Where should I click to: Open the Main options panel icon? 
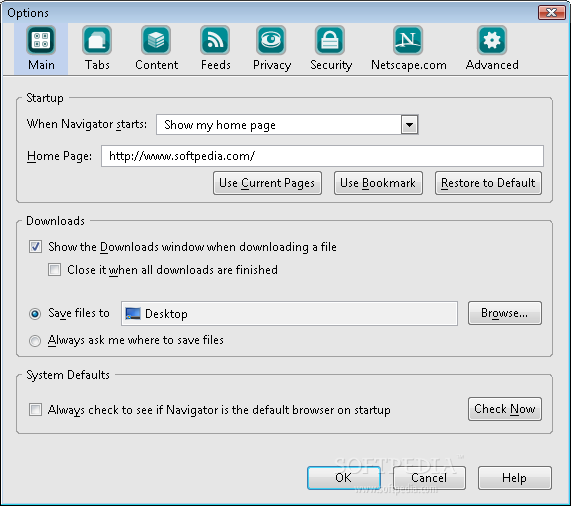41,40
